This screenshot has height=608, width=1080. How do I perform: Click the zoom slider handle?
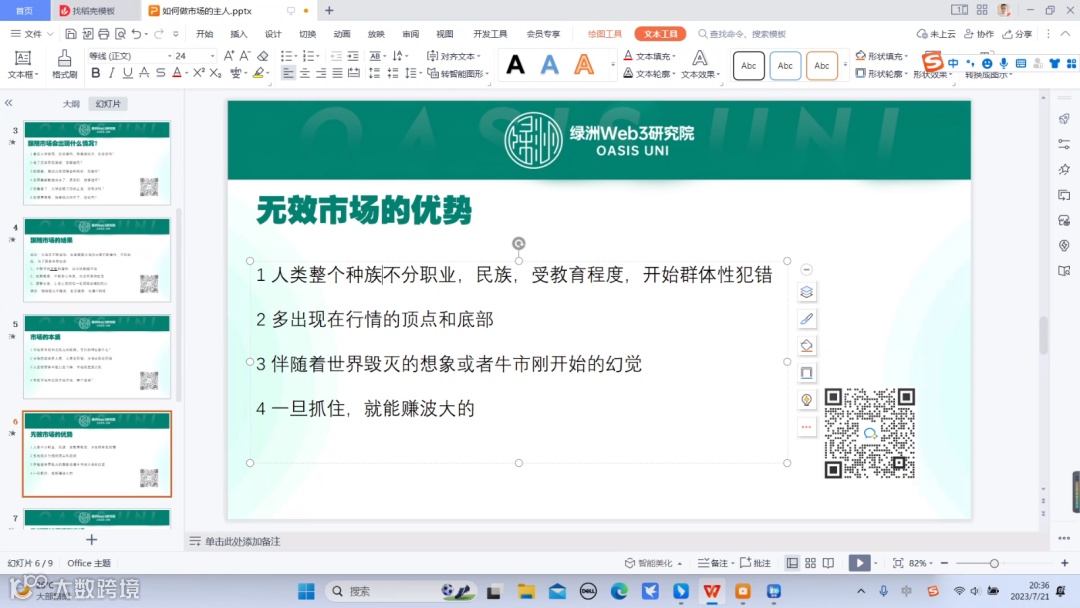[x=994, y=563]
